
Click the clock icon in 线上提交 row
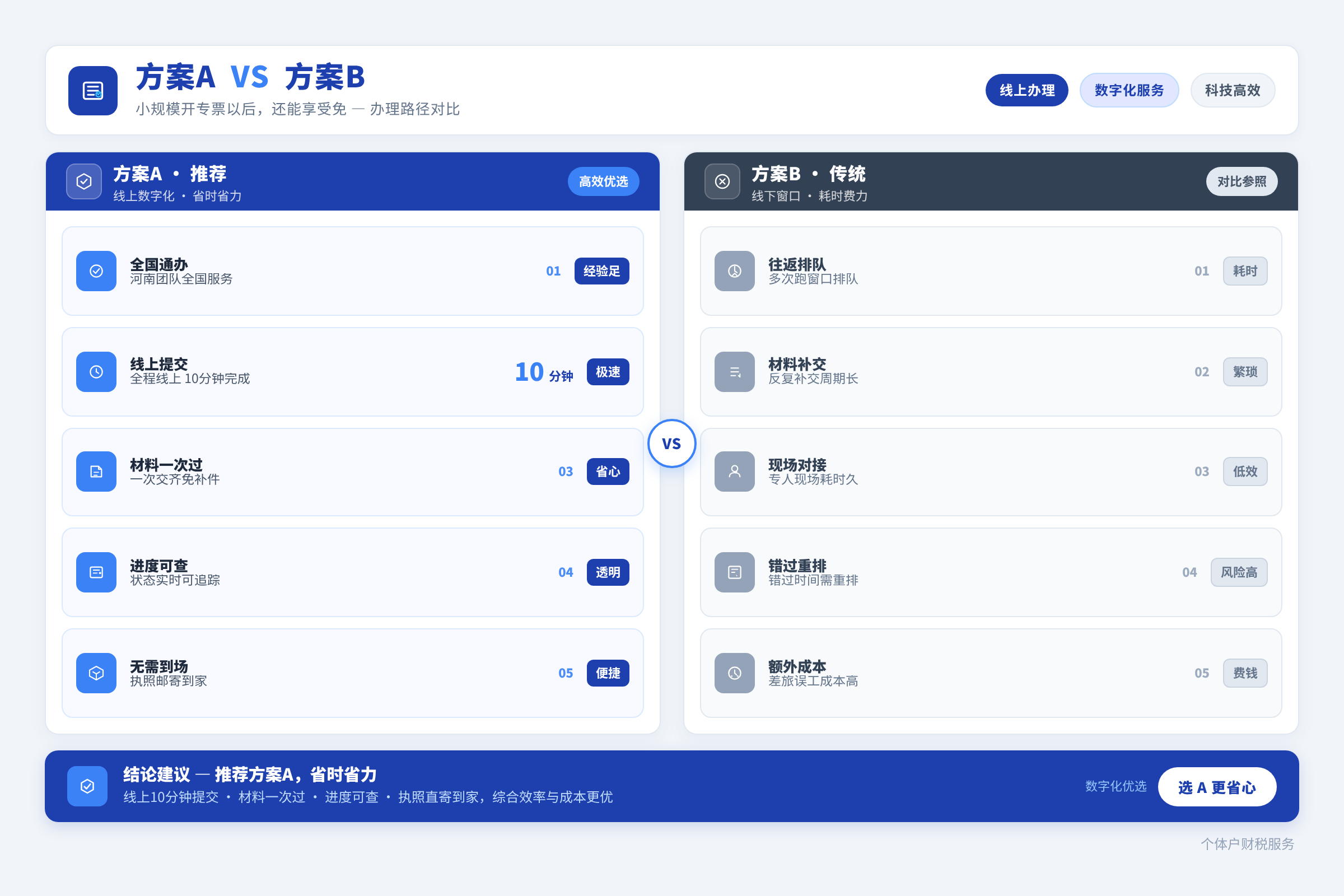(x=96, y=371)
